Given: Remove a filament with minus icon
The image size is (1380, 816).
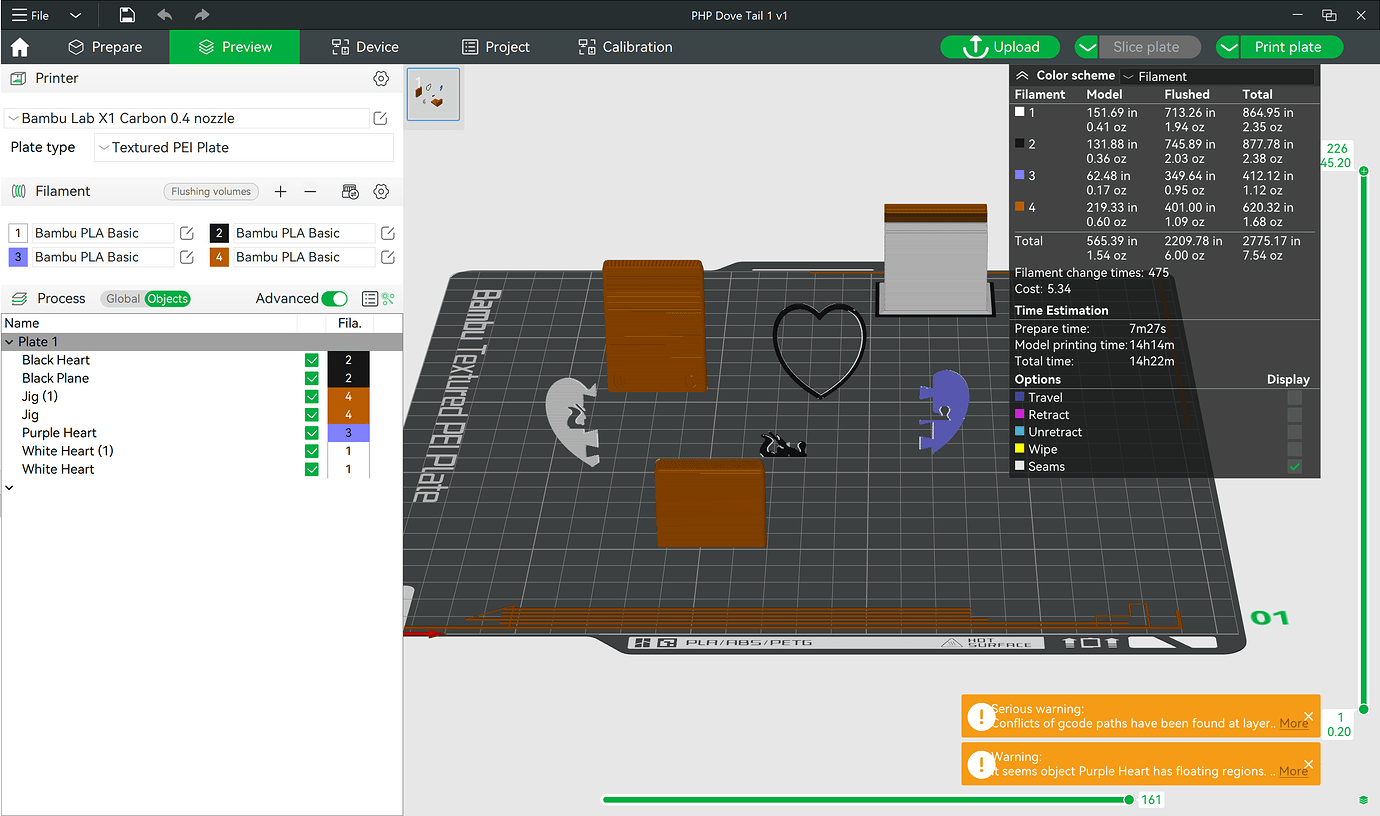Looking at the screenshot, I should [311, 191].
